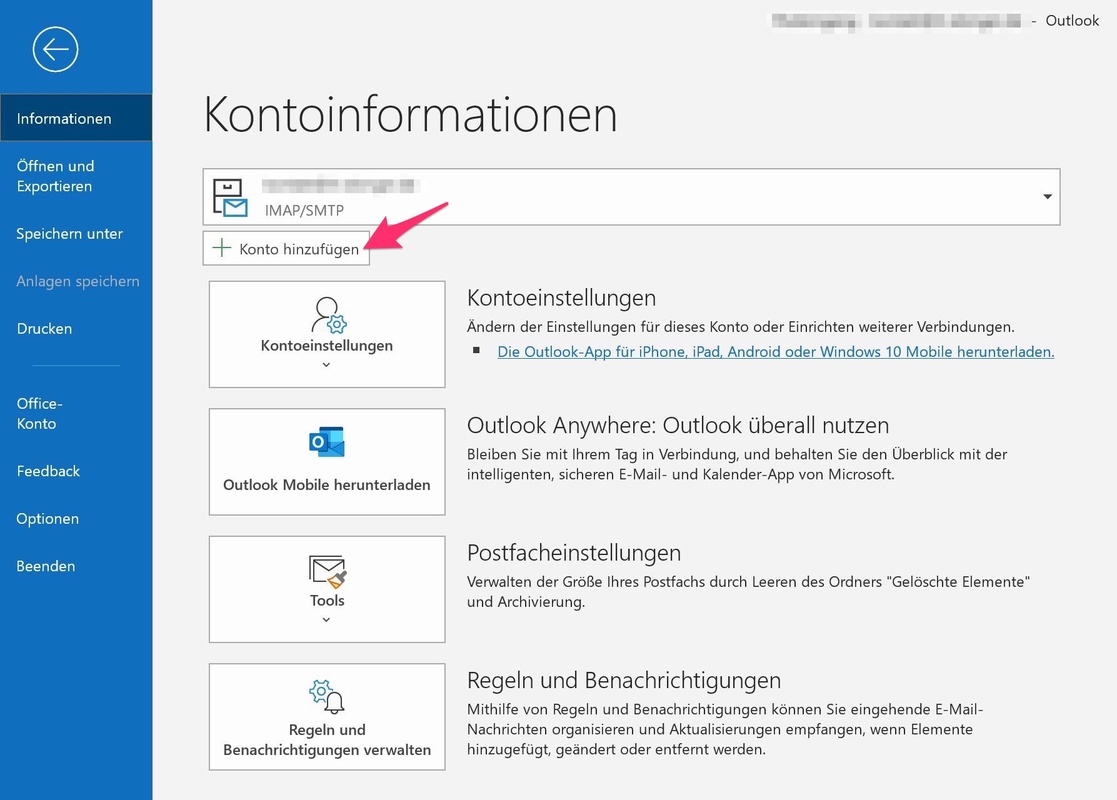Open the account selection dropdown arrow
The width and height of the screenshot is (1117, 800).
tap(1047, 197)
